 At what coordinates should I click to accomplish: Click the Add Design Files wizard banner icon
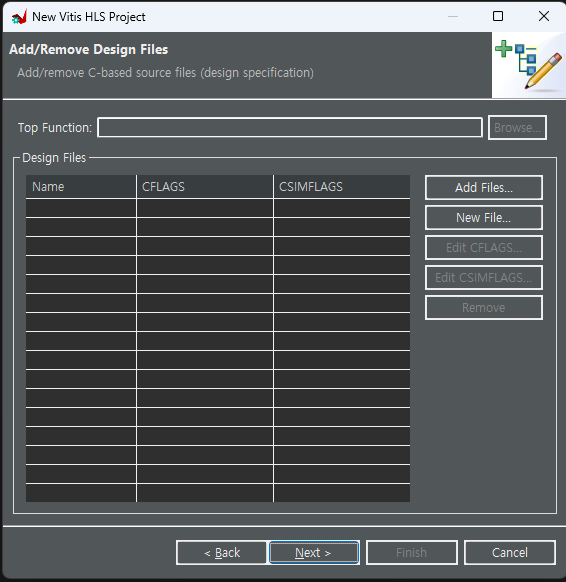point(529,65)
